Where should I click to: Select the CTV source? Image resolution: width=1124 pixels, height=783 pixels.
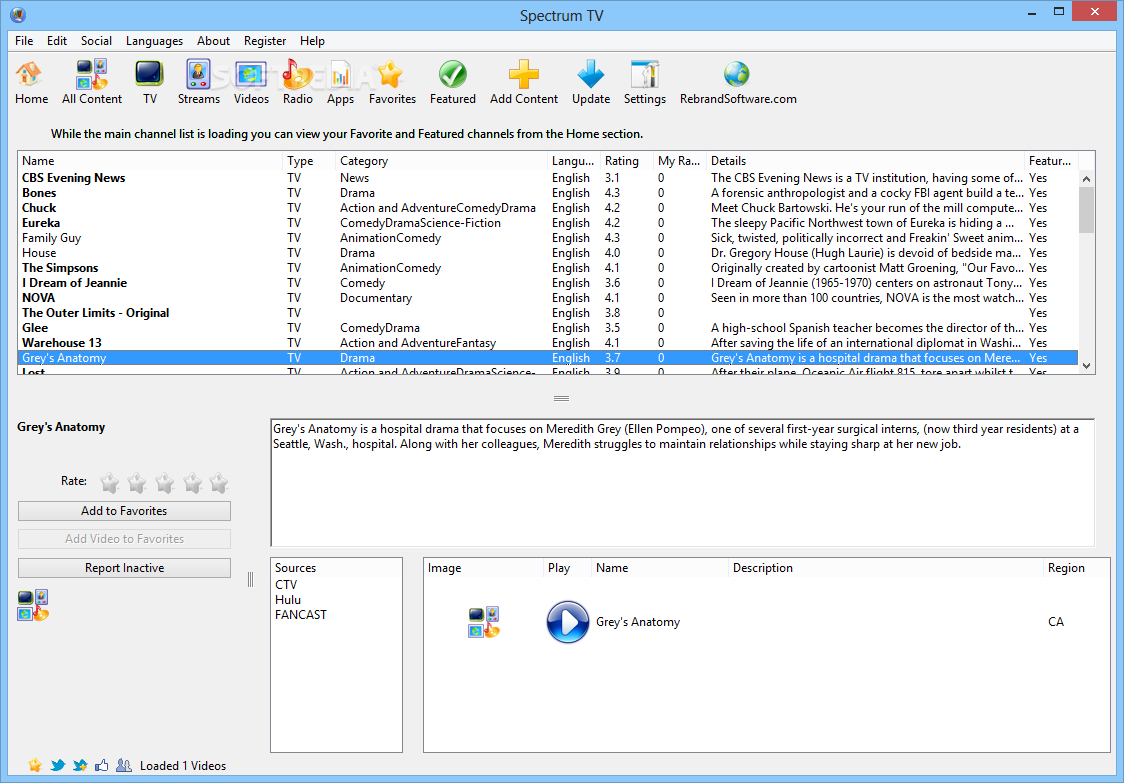point(285,584)
